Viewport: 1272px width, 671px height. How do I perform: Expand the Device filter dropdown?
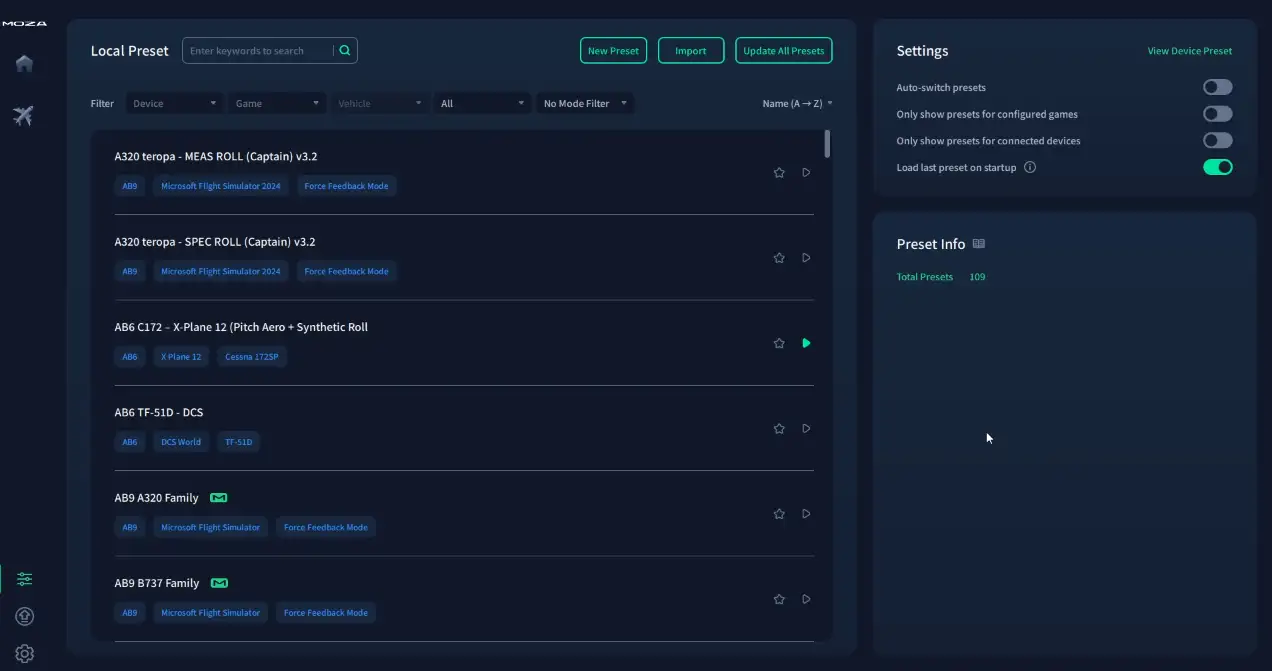(x=174, y=103)
